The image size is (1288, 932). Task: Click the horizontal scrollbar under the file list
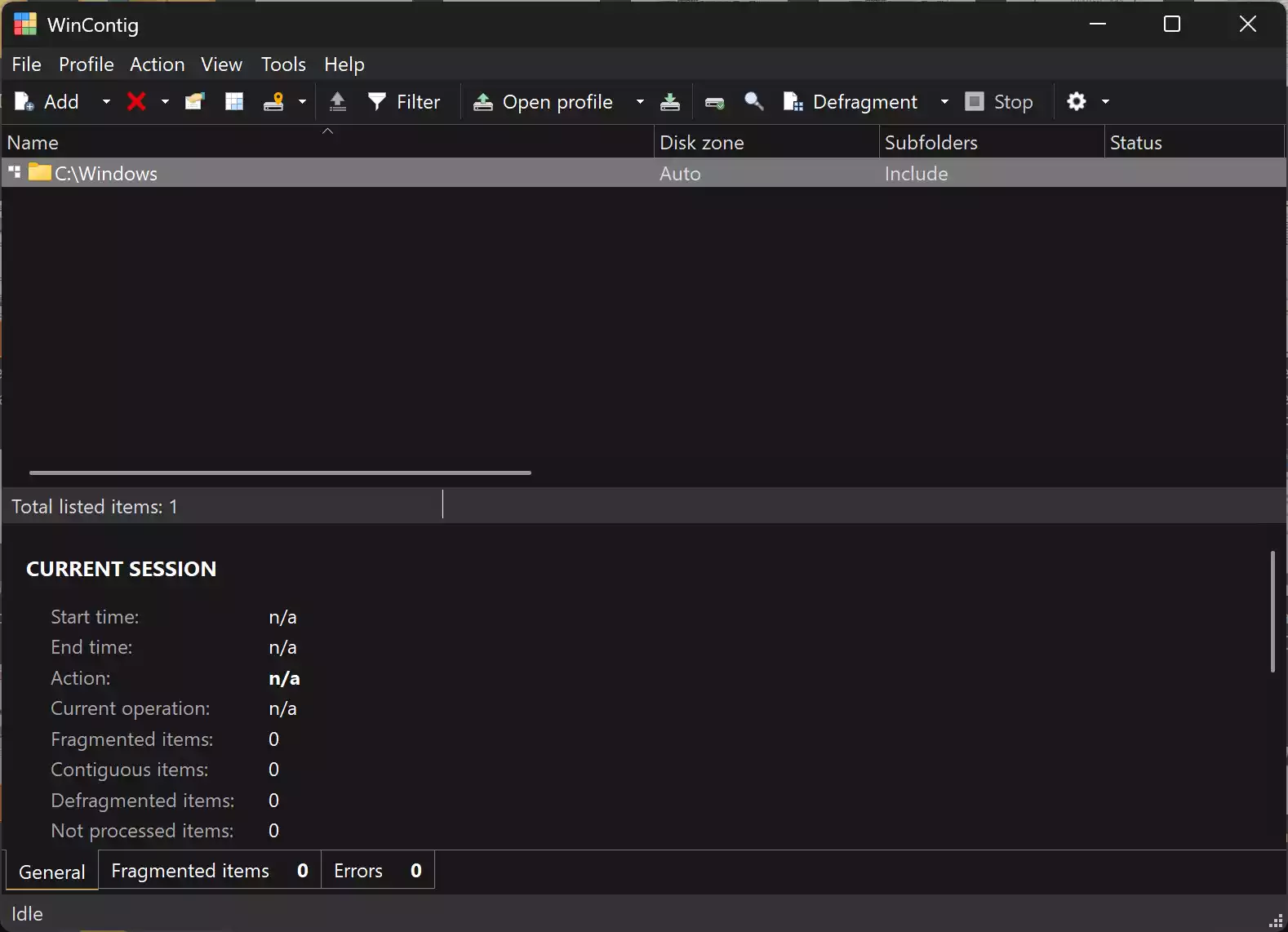[280, 473]
